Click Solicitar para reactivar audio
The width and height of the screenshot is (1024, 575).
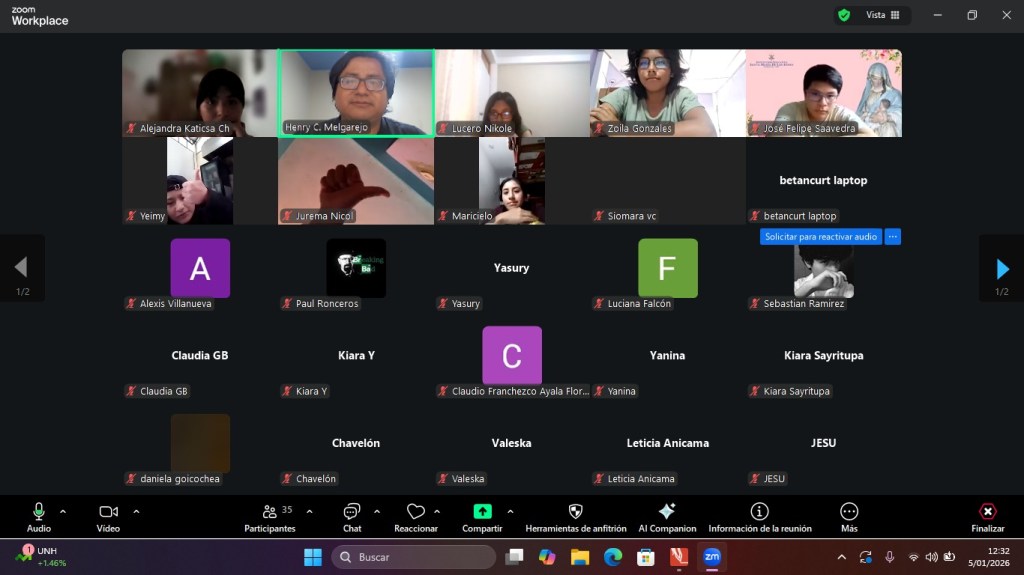820,237
